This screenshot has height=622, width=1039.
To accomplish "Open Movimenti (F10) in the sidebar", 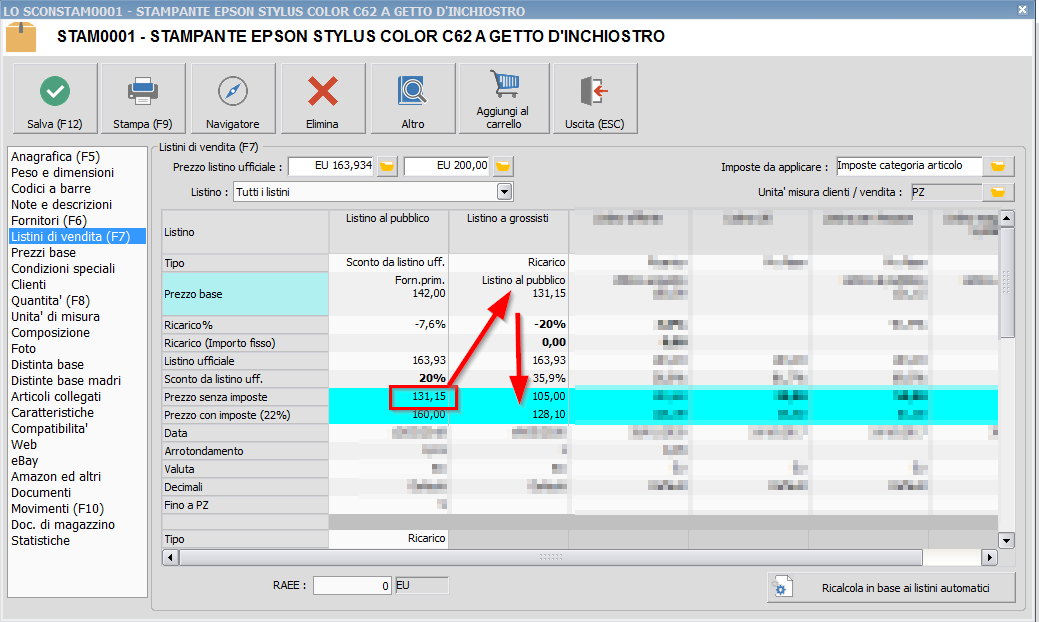I will pyautogui.click(x=58, y=509).
